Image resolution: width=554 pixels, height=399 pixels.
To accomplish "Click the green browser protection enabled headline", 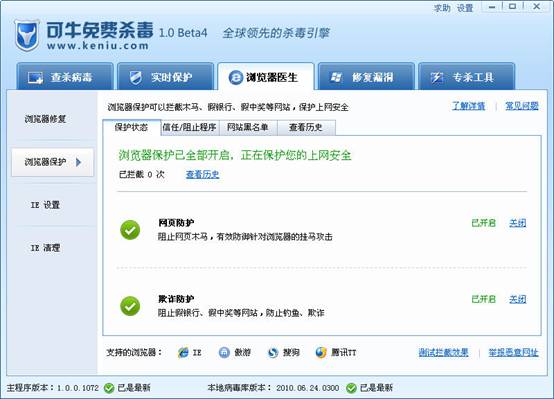I will (235, 155).
